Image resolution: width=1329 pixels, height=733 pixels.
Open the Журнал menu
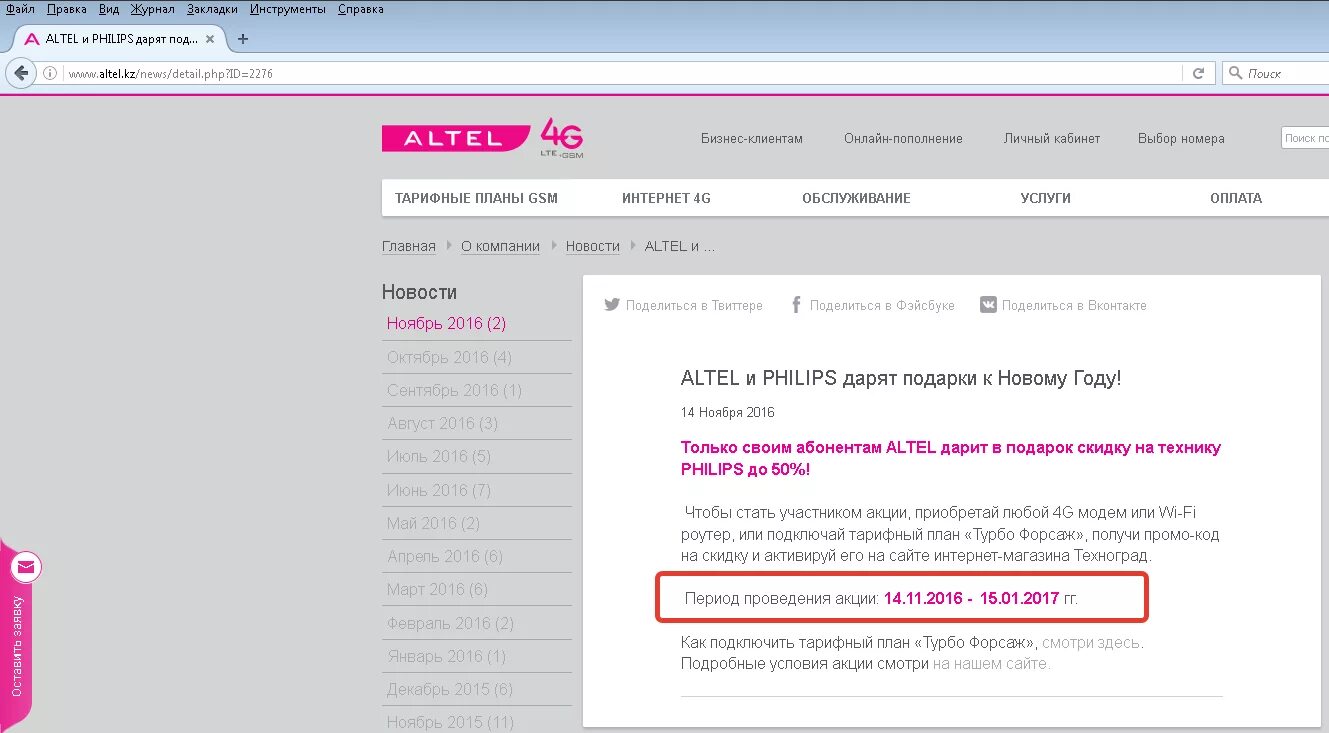(x=152, y=9)
